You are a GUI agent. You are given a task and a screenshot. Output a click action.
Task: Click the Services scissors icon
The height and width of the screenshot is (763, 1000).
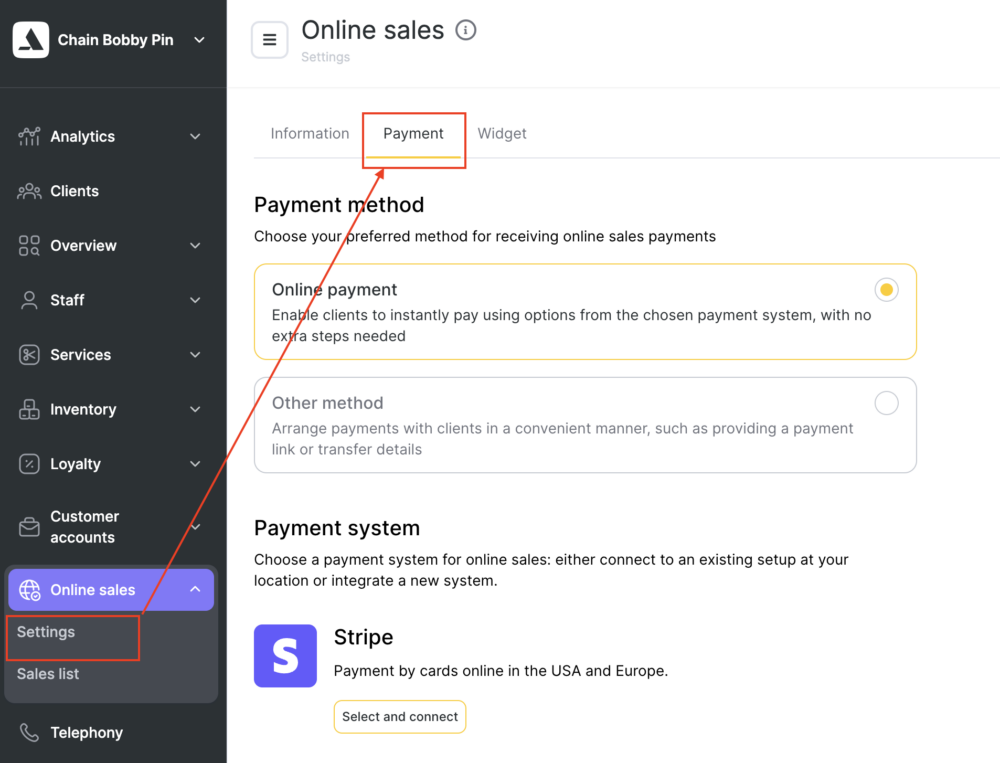tap(29, 355)
